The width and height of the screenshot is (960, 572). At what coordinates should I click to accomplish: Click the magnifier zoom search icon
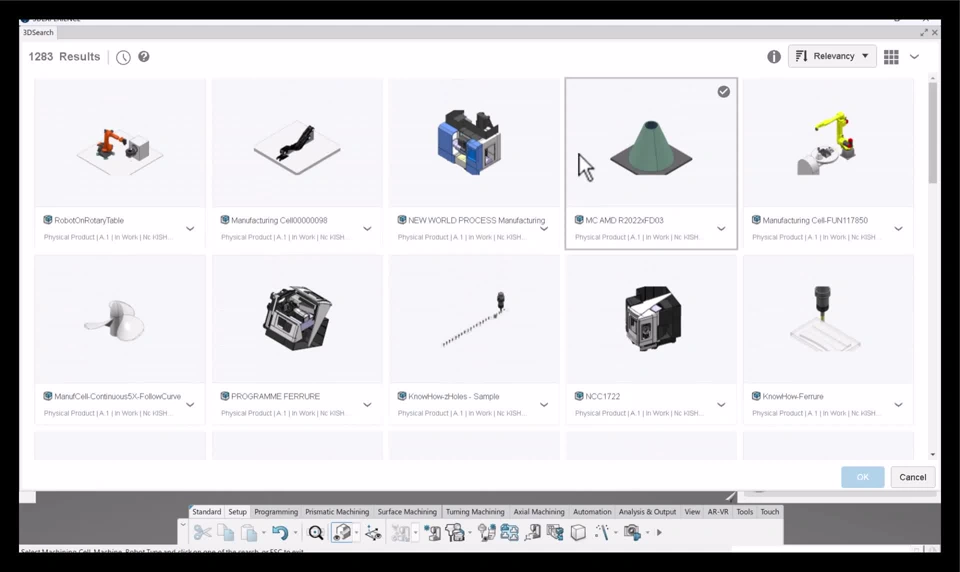click(315, 533)
